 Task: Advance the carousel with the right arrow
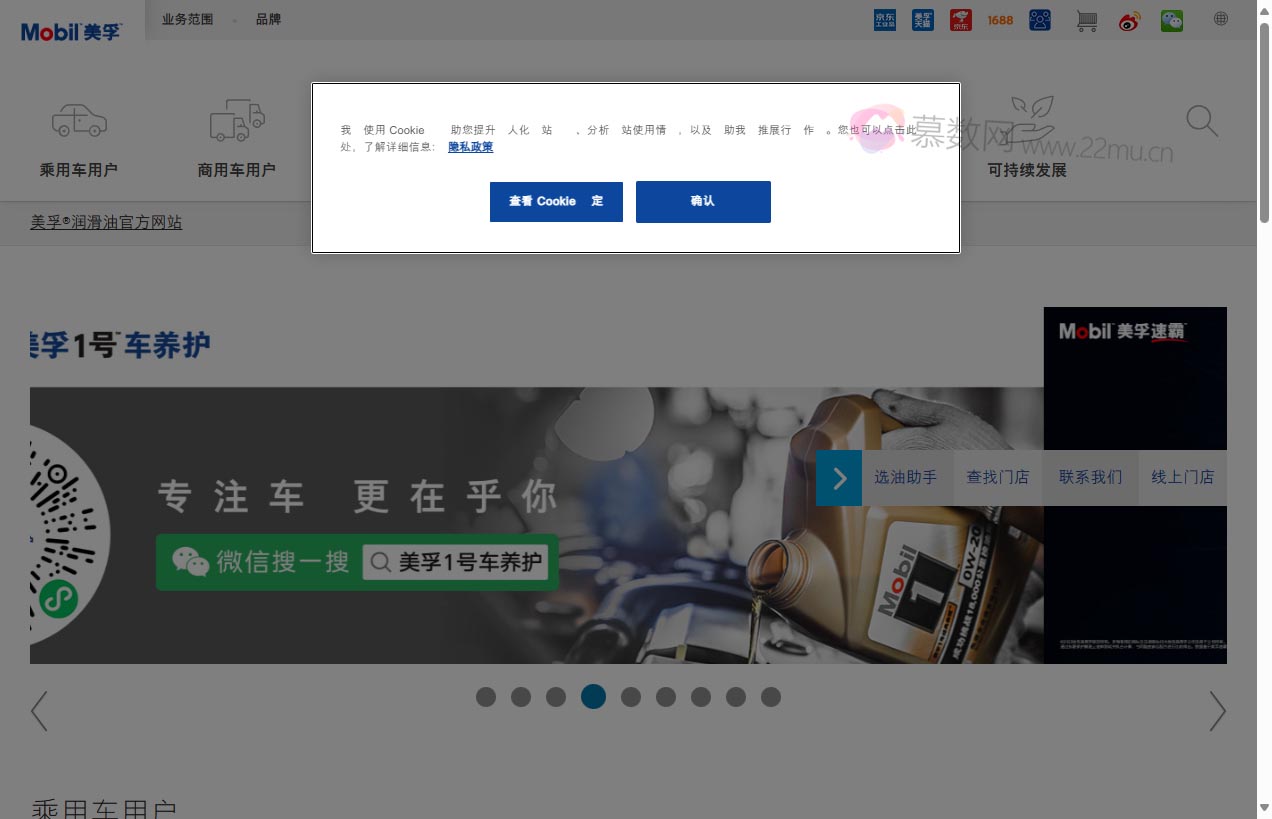(x=1218, y=711)
